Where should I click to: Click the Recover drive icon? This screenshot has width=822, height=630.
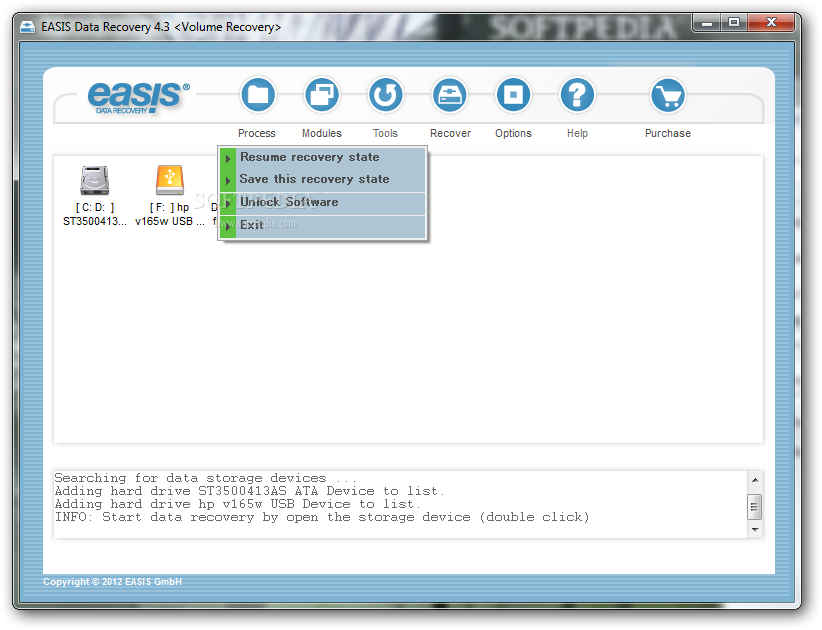pyautogui.click(x=450, y=95)
